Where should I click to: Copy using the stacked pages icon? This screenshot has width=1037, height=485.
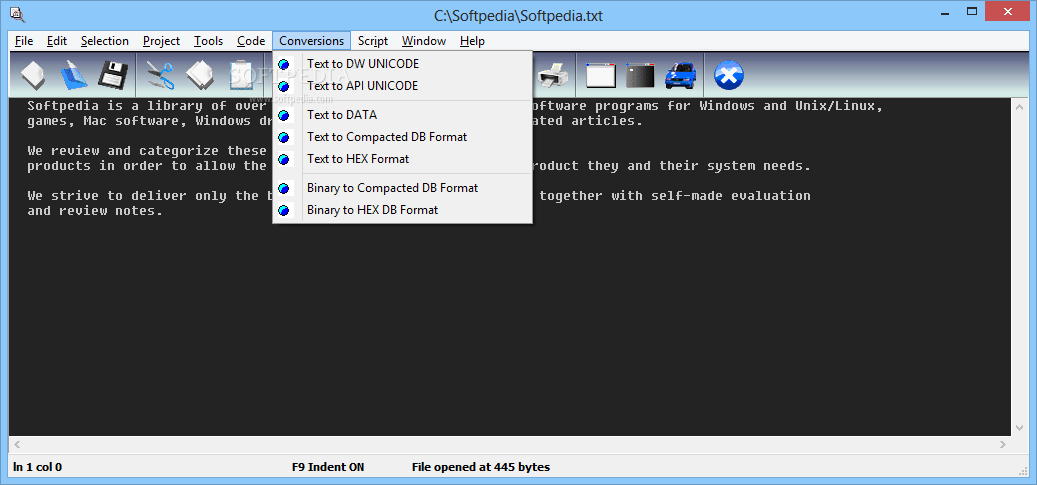(200, 75)
